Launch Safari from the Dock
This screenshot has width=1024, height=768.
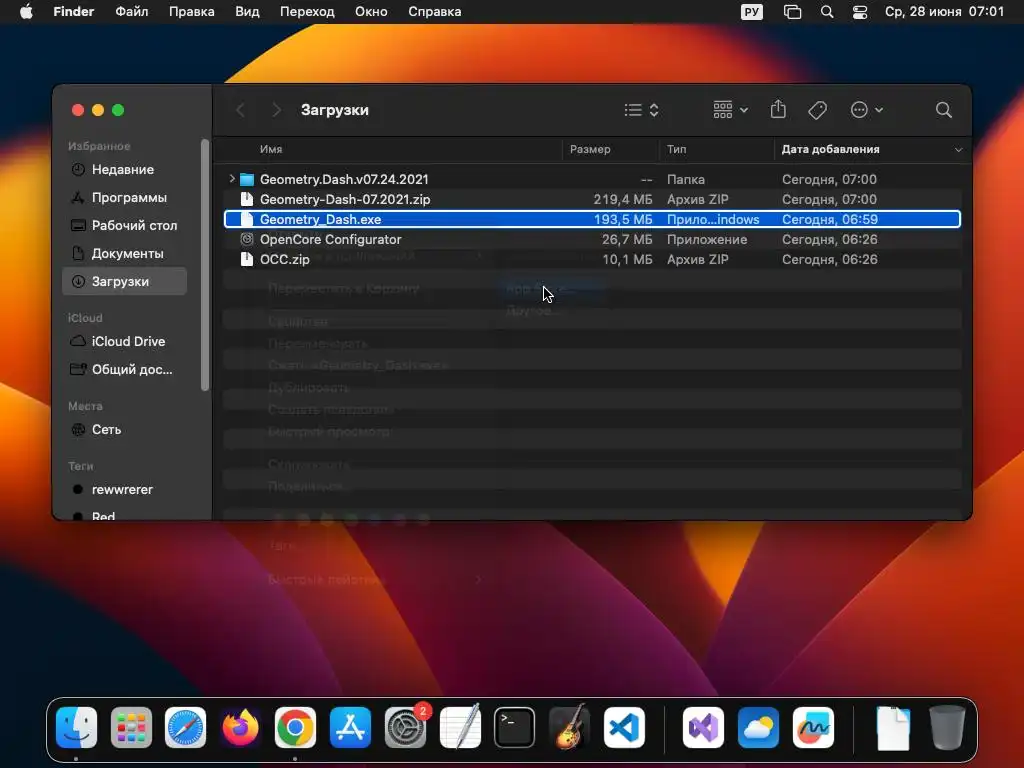tap(185, 728)
